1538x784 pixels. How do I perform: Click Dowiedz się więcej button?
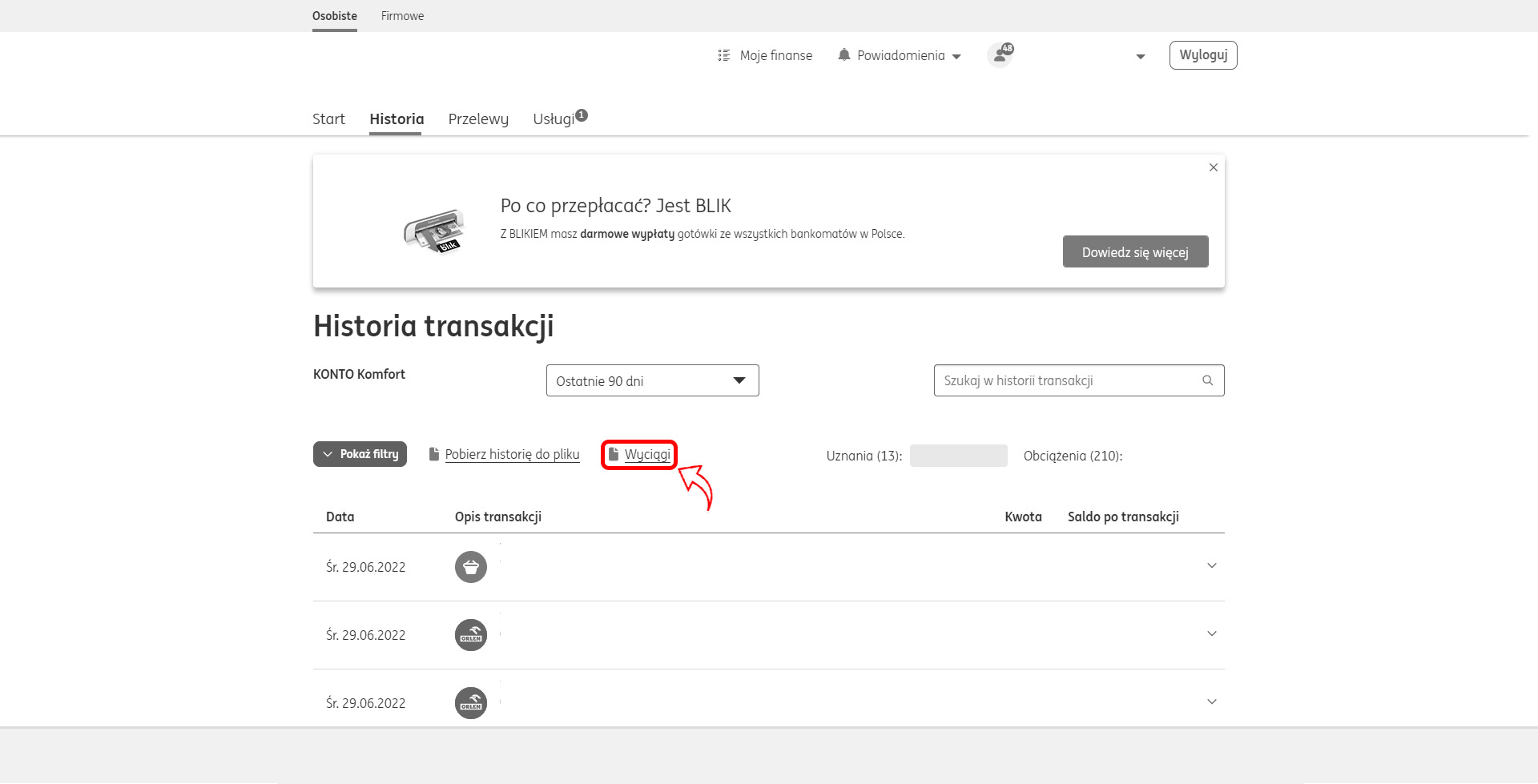(x=1134, y=252)
